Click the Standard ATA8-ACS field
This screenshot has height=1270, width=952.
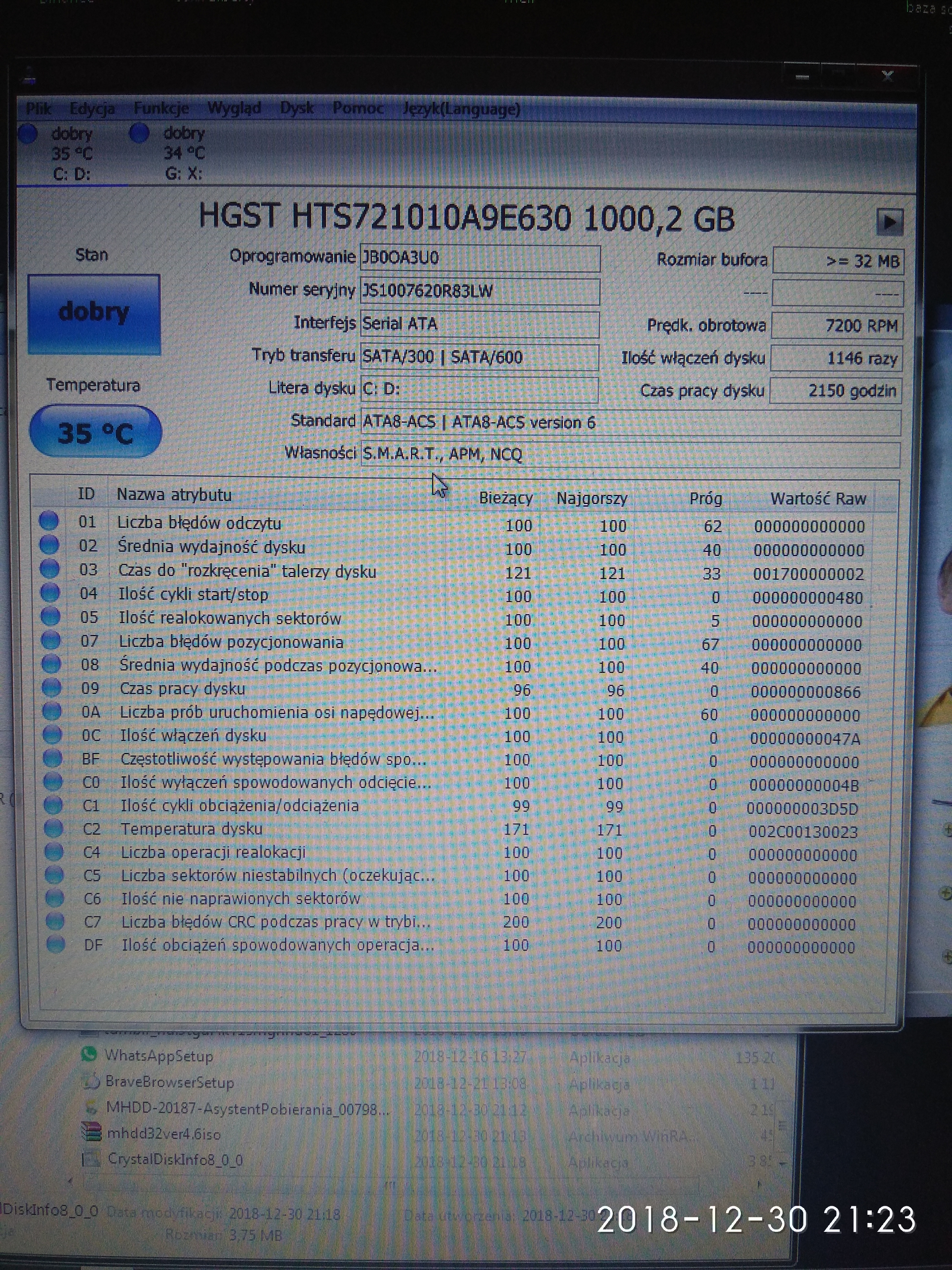point(631,423)
